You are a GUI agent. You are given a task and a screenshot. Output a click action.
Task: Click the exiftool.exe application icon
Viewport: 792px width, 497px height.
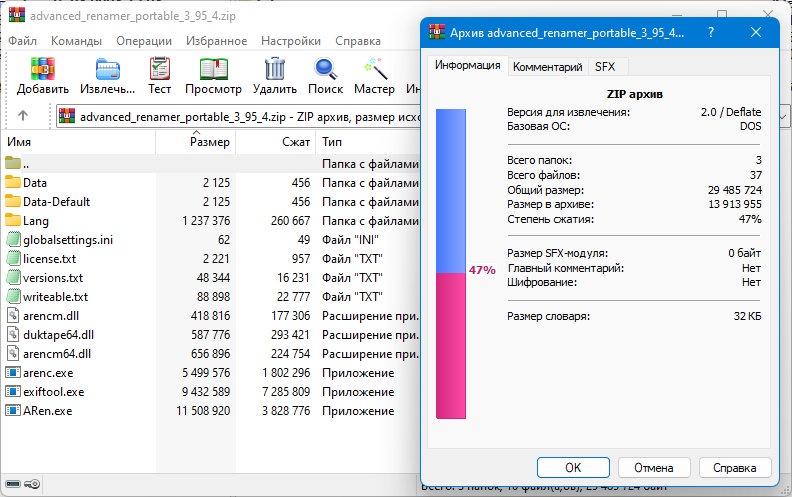click(x=13, y=391)
